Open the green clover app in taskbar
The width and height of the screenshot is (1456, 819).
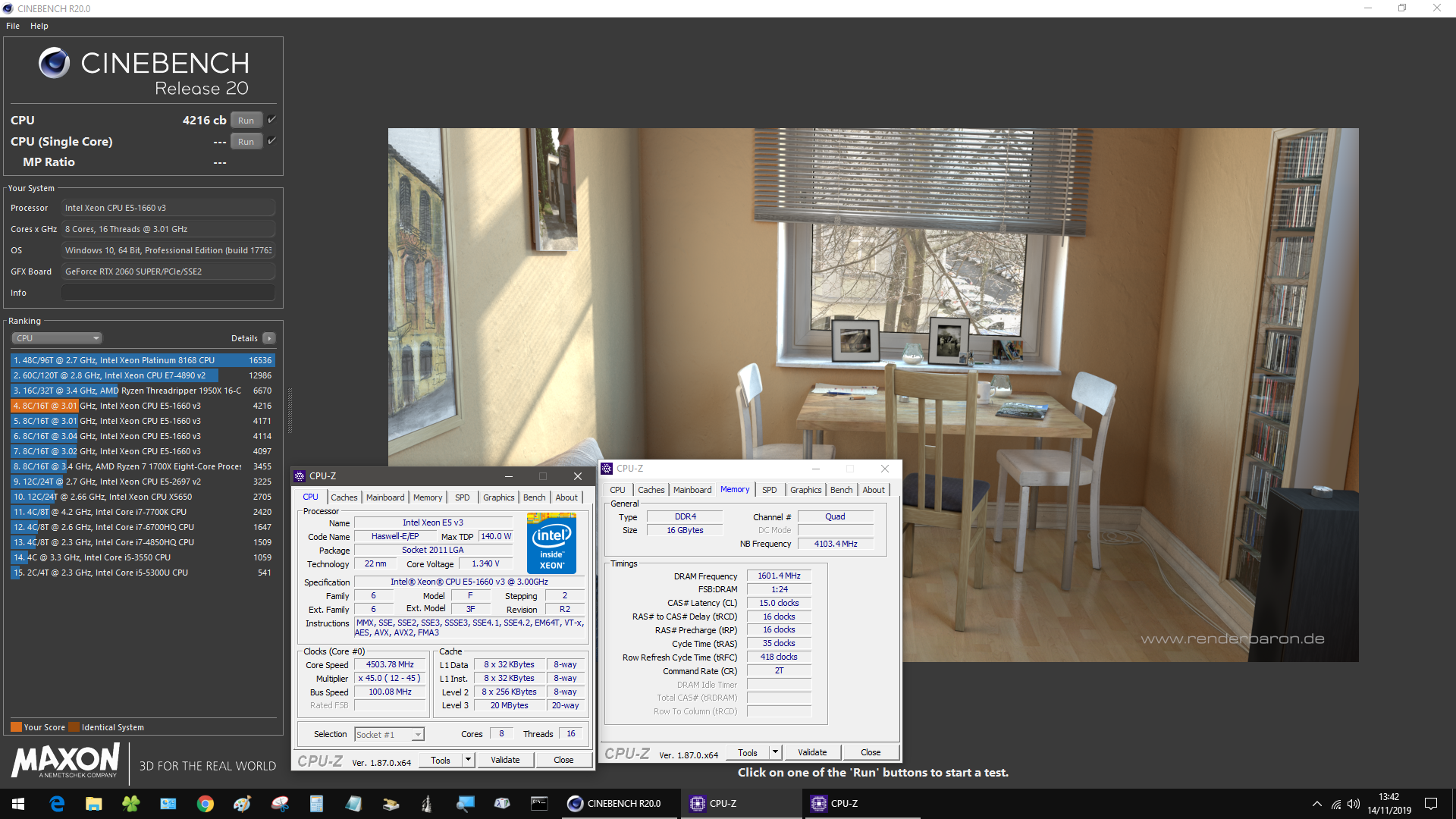pos(130,804)
